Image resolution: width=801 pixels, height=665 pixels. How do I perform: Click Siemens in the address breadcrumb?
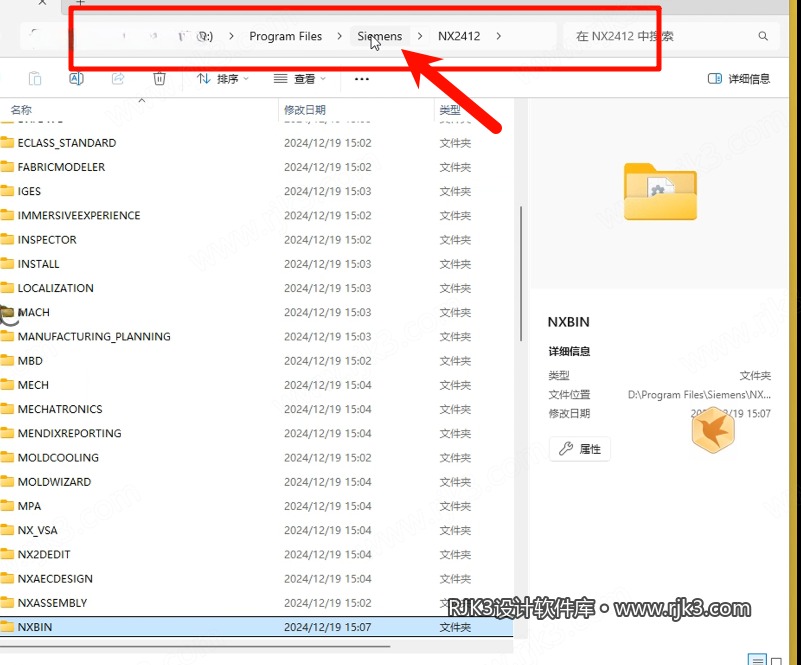pos(380,36)
